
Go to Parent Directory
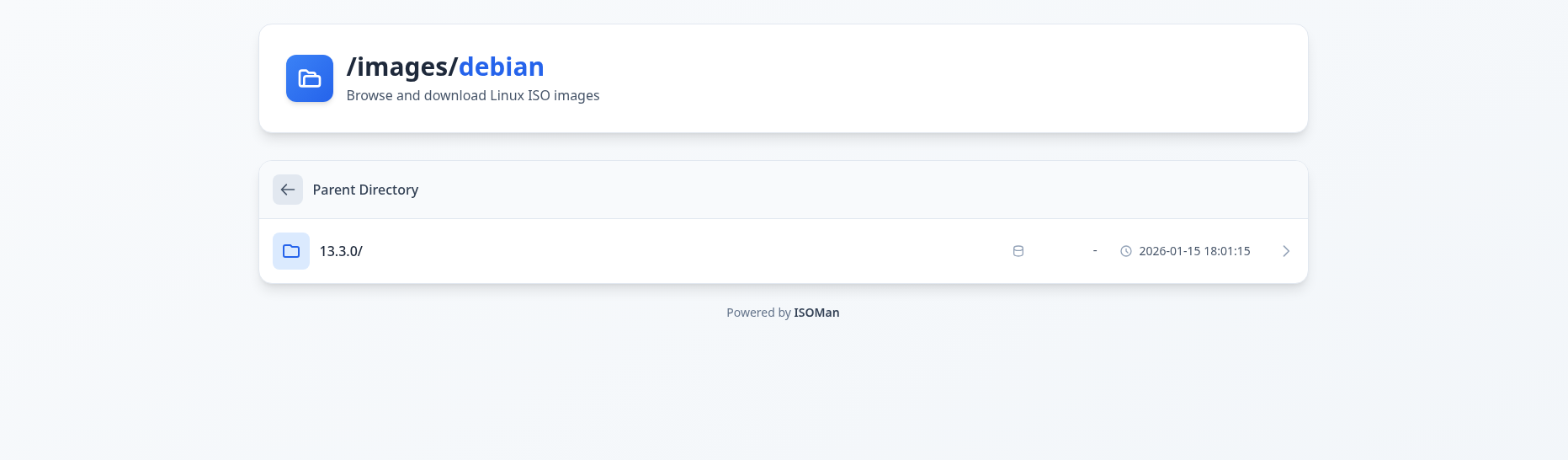tap(365, 190)
